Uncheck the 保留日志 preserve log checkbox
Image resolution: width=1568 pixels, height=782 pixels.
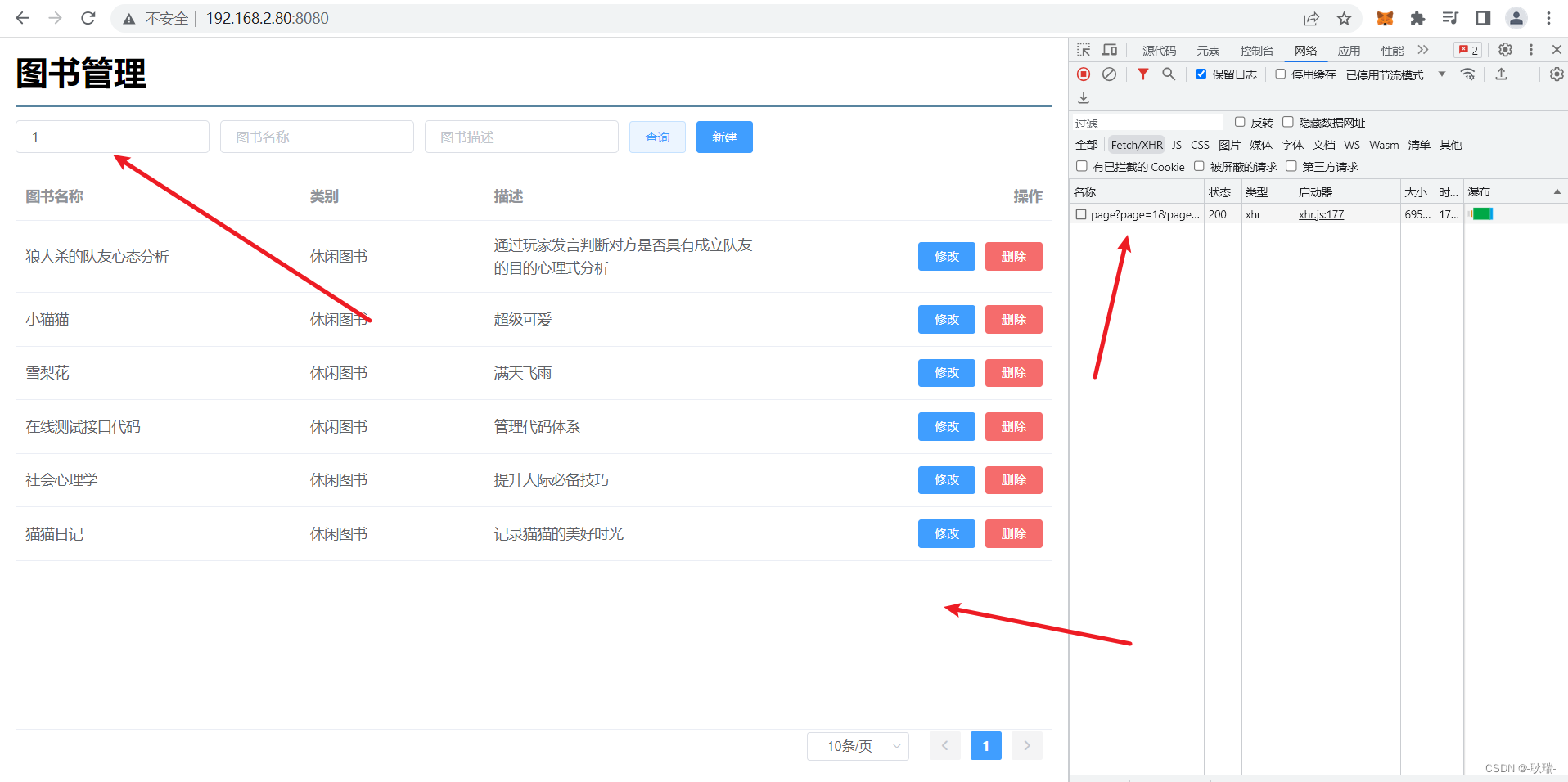[1201, 74]
